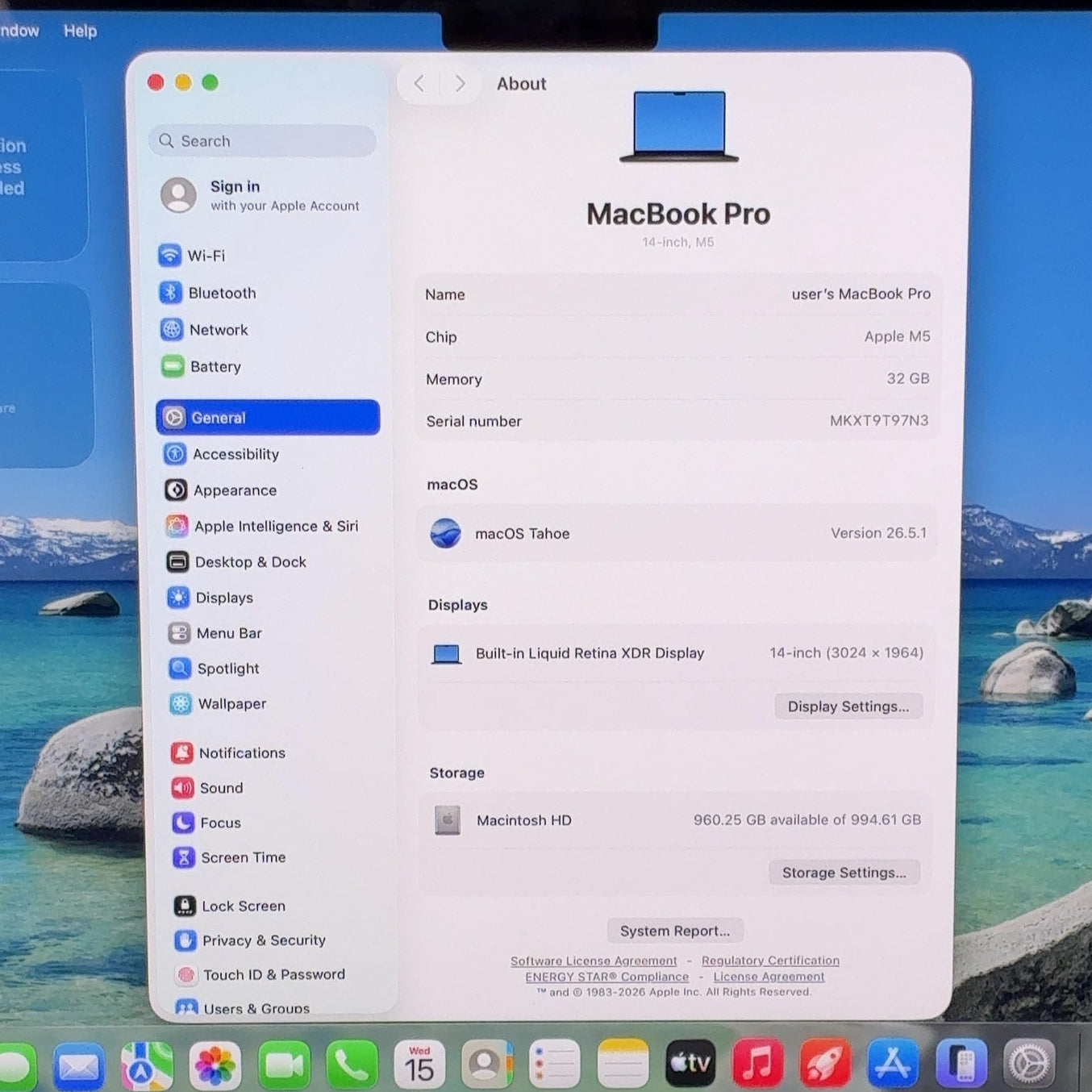Launch FaceTime from the Dock
This screenshot has width=1092, height=1092.
(284, 1065)
